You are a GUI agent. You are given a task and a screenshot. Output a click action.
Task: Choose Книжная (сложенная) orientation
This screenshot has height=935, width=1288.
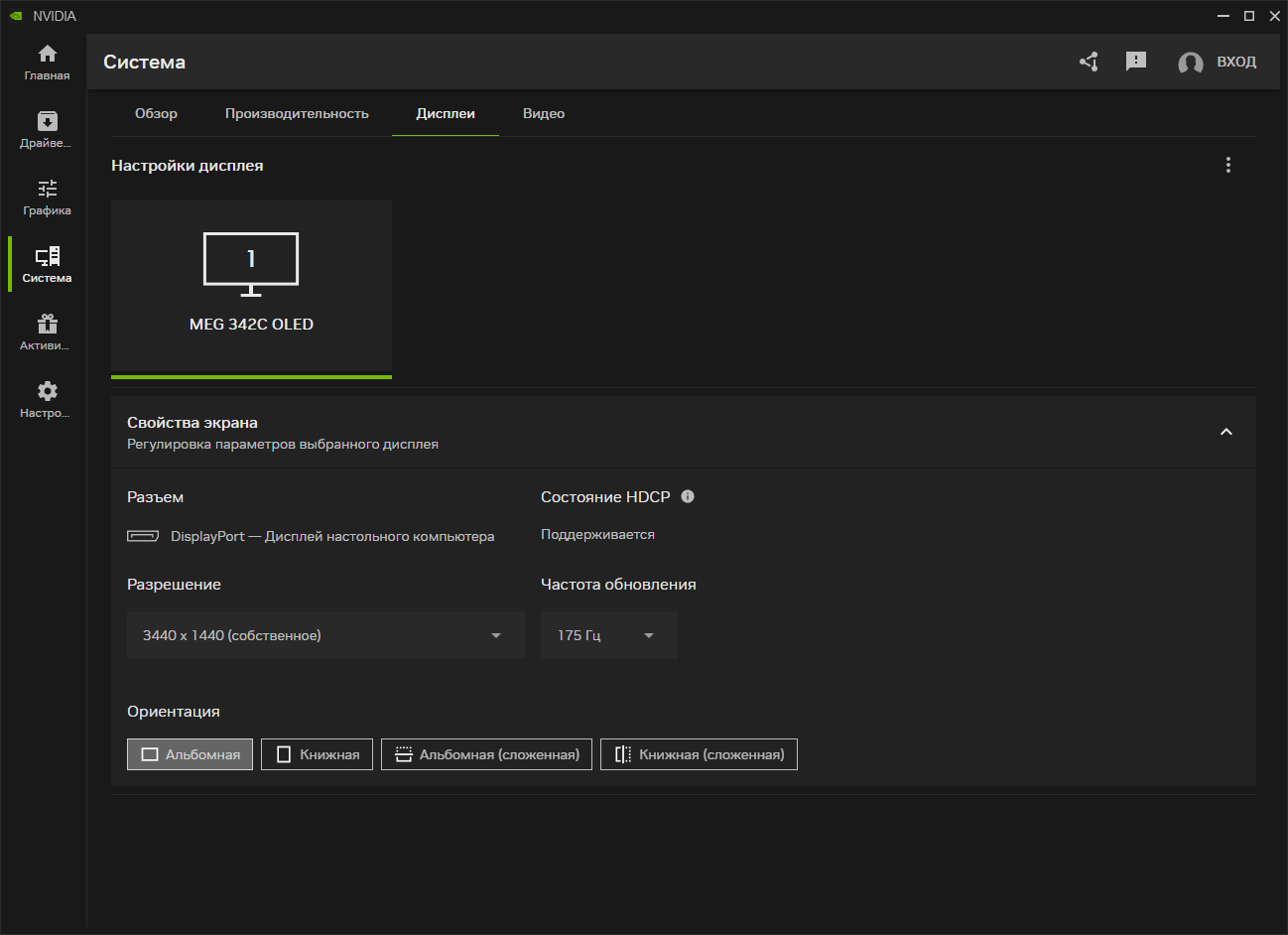(699, 754)
